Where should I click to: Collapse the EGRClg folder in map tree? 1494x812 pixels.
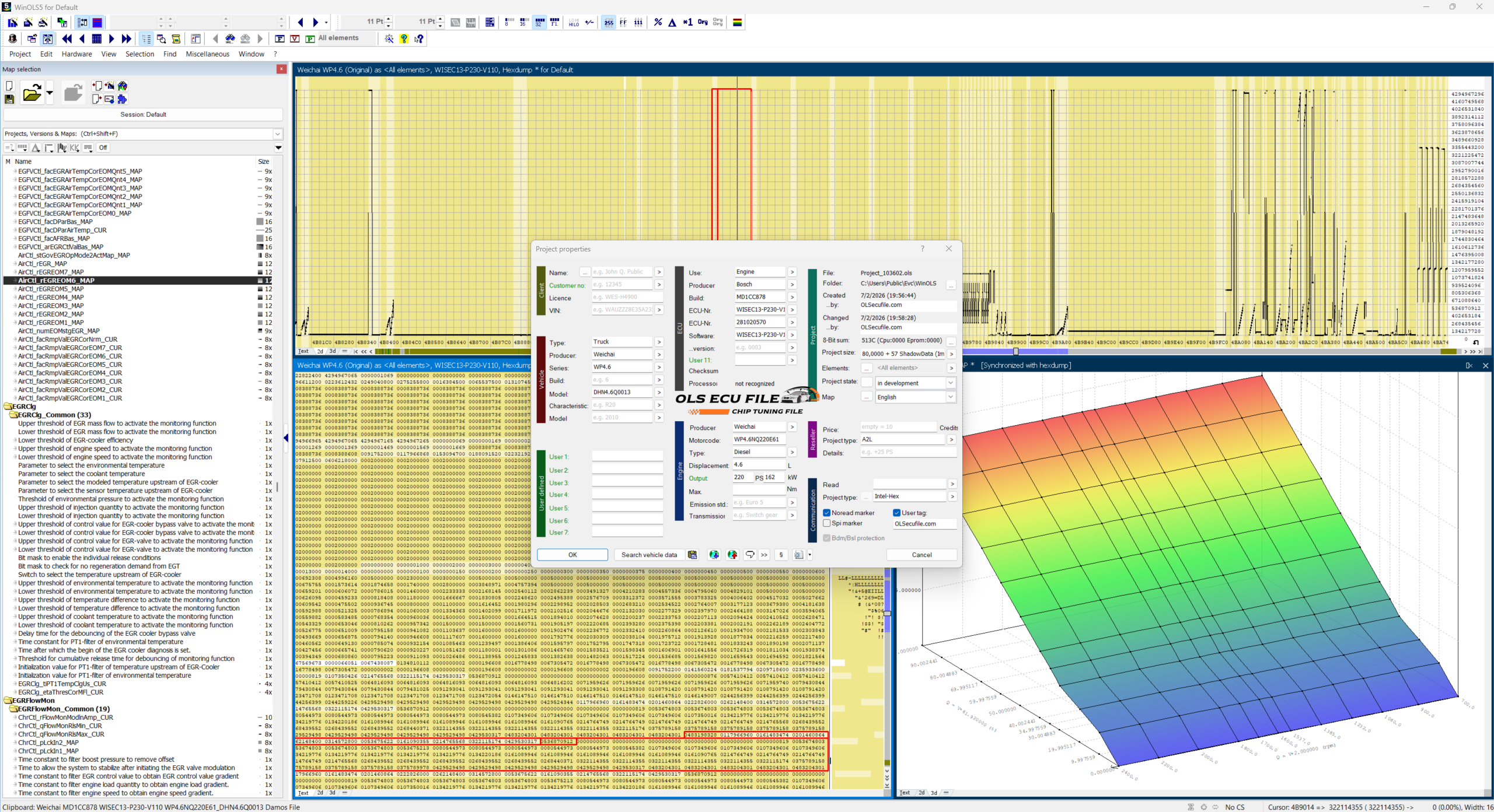tap(8, 407)
